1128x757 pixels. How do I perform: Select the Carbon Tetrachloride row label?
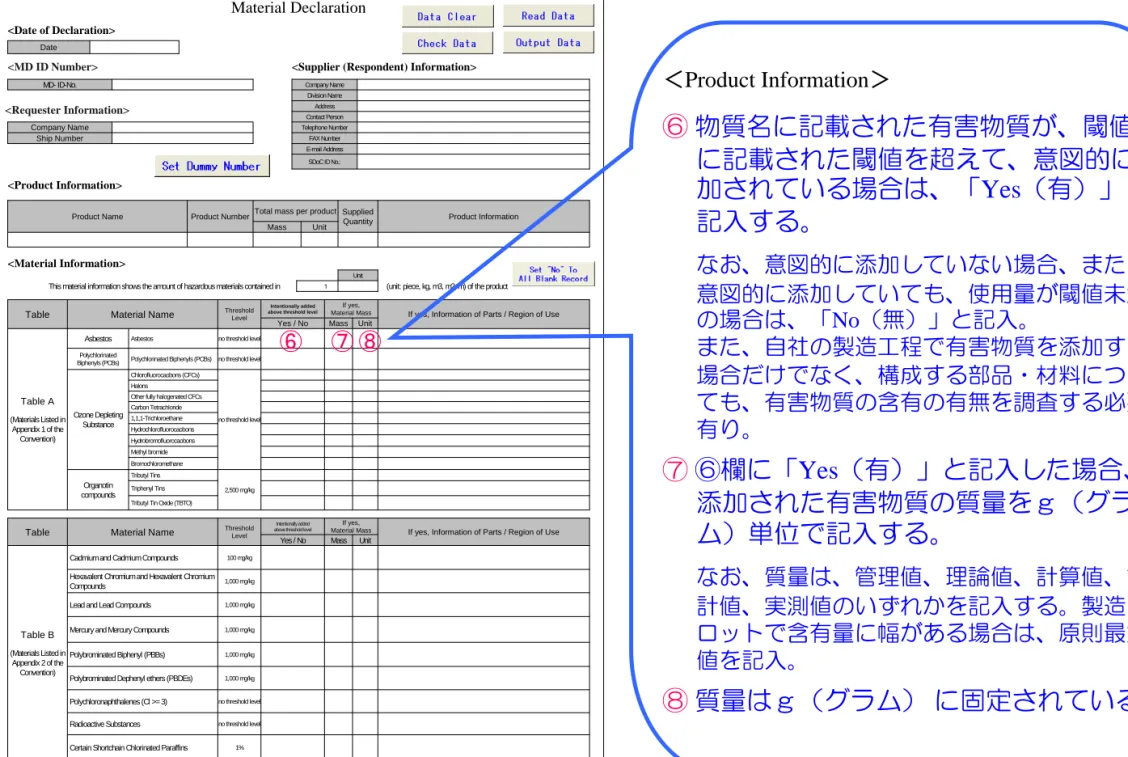coord(173,408)
